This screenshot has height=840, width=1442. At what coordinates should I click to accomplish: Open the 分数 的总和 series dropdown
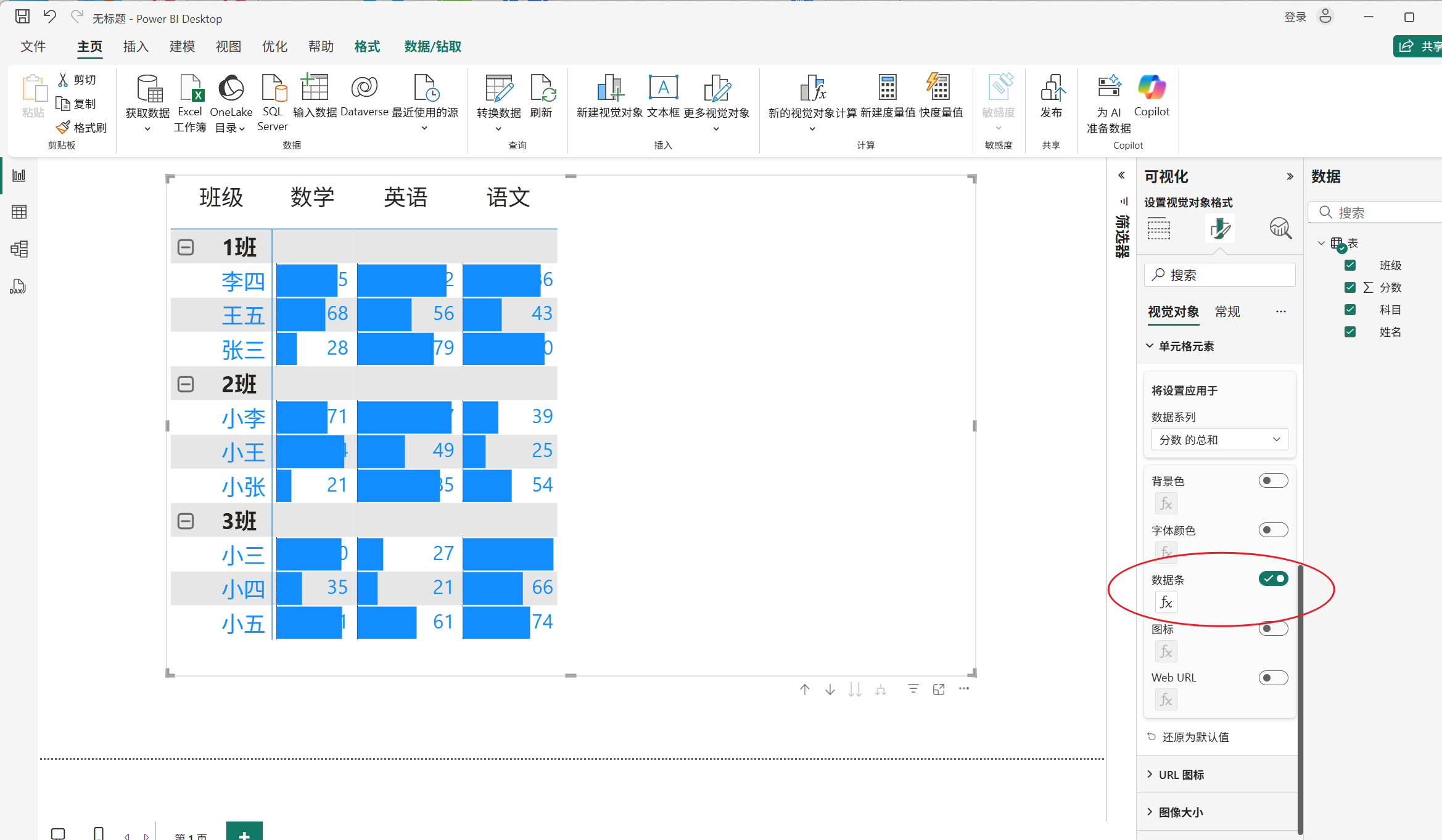(1219, 440)
